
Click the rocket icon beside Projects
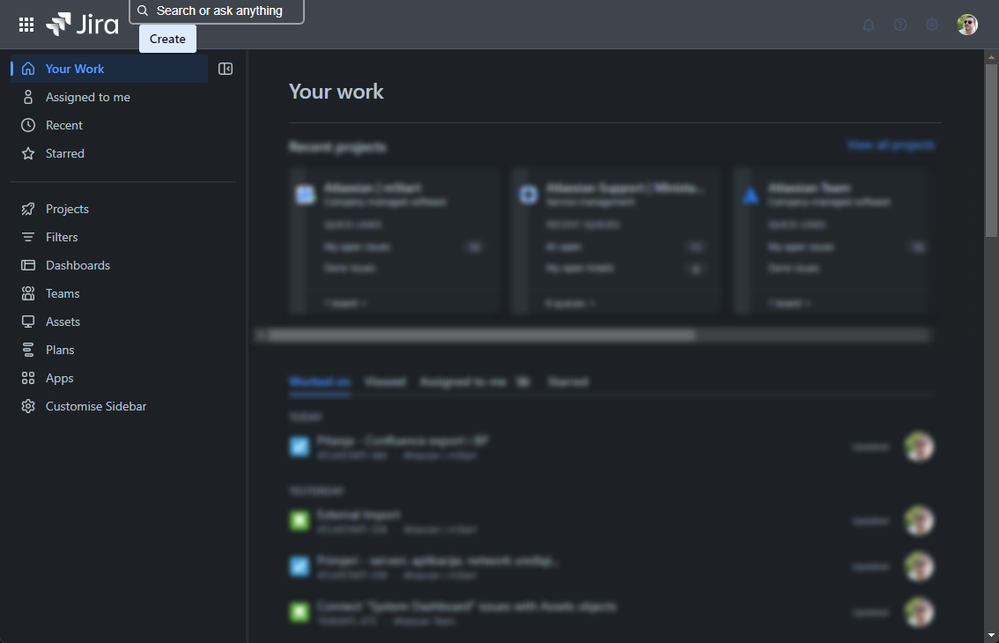click(28, 209)
